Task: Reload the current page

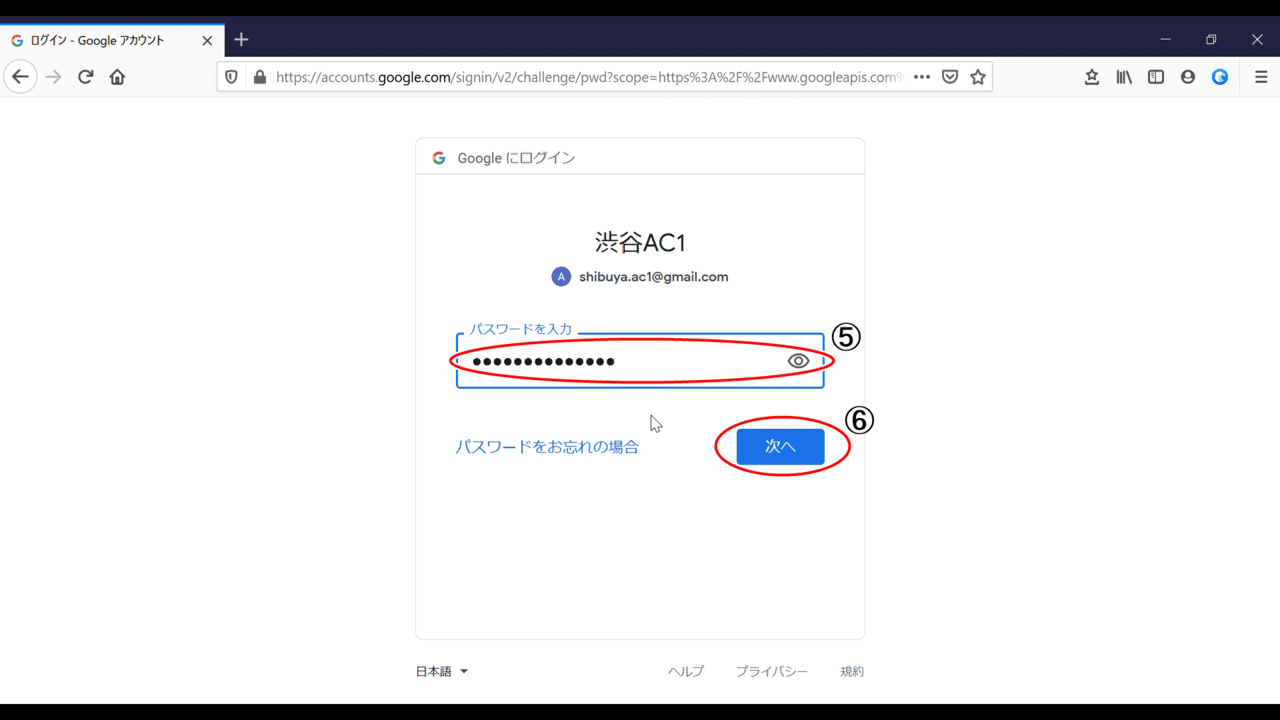Action: pyautogui.click(x=86, y=77)
